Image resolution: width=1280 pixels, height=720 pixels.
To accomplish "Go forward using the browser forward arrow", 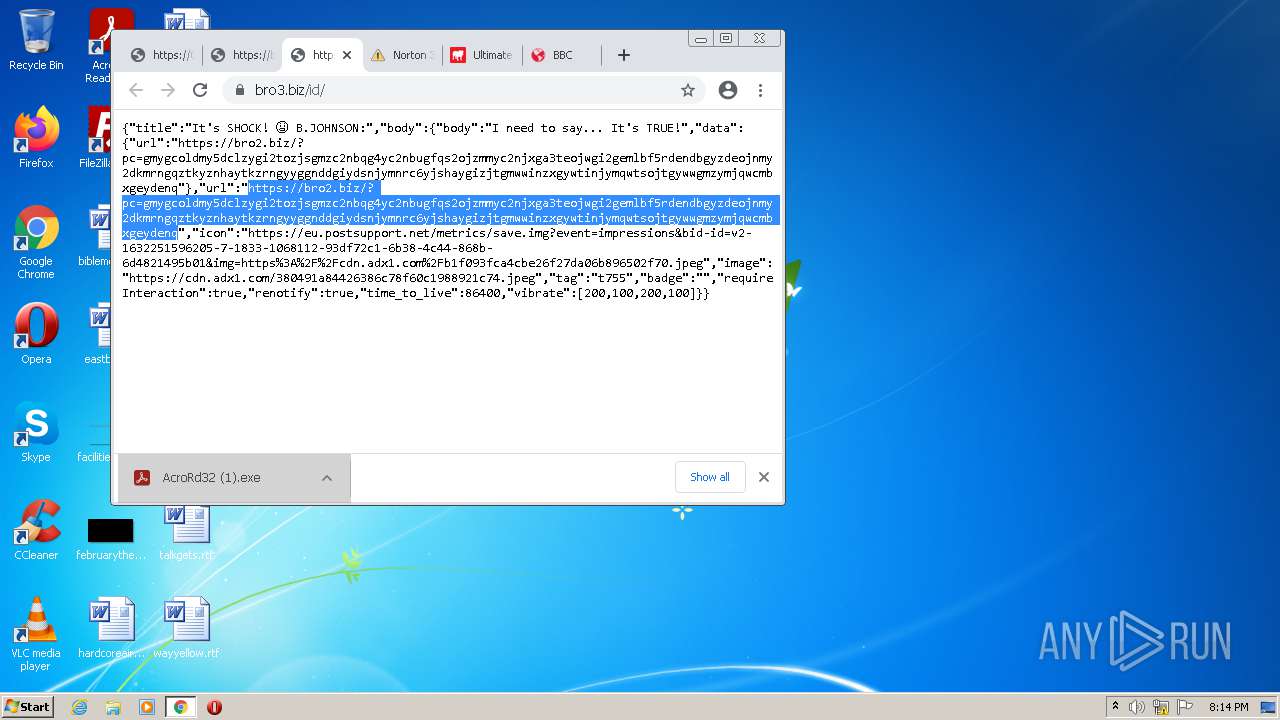I will coord(168,90).
